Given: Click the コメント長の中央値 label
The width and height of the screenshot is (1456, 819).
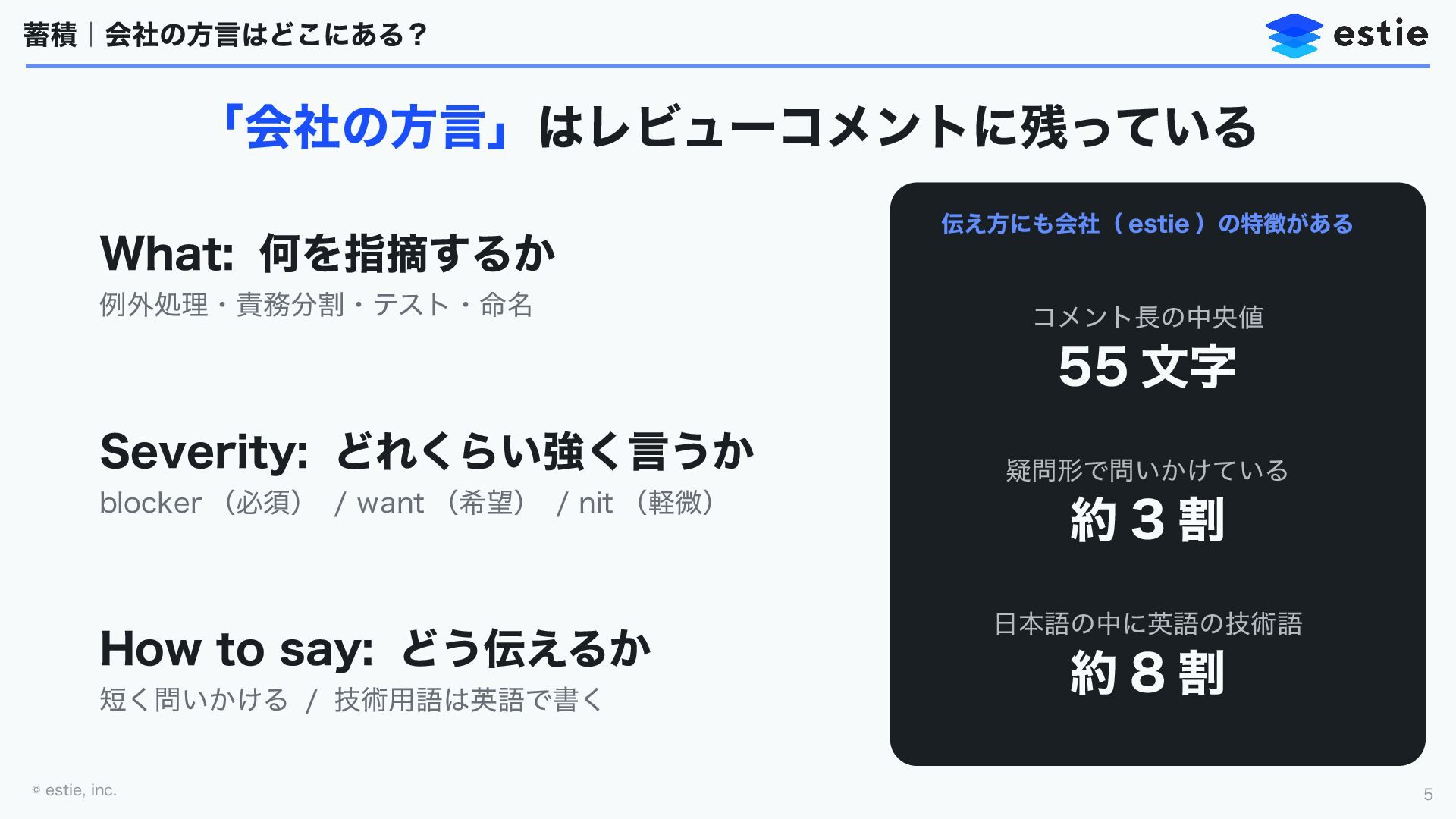Looking at the screenshot, I should [1148, 317].
